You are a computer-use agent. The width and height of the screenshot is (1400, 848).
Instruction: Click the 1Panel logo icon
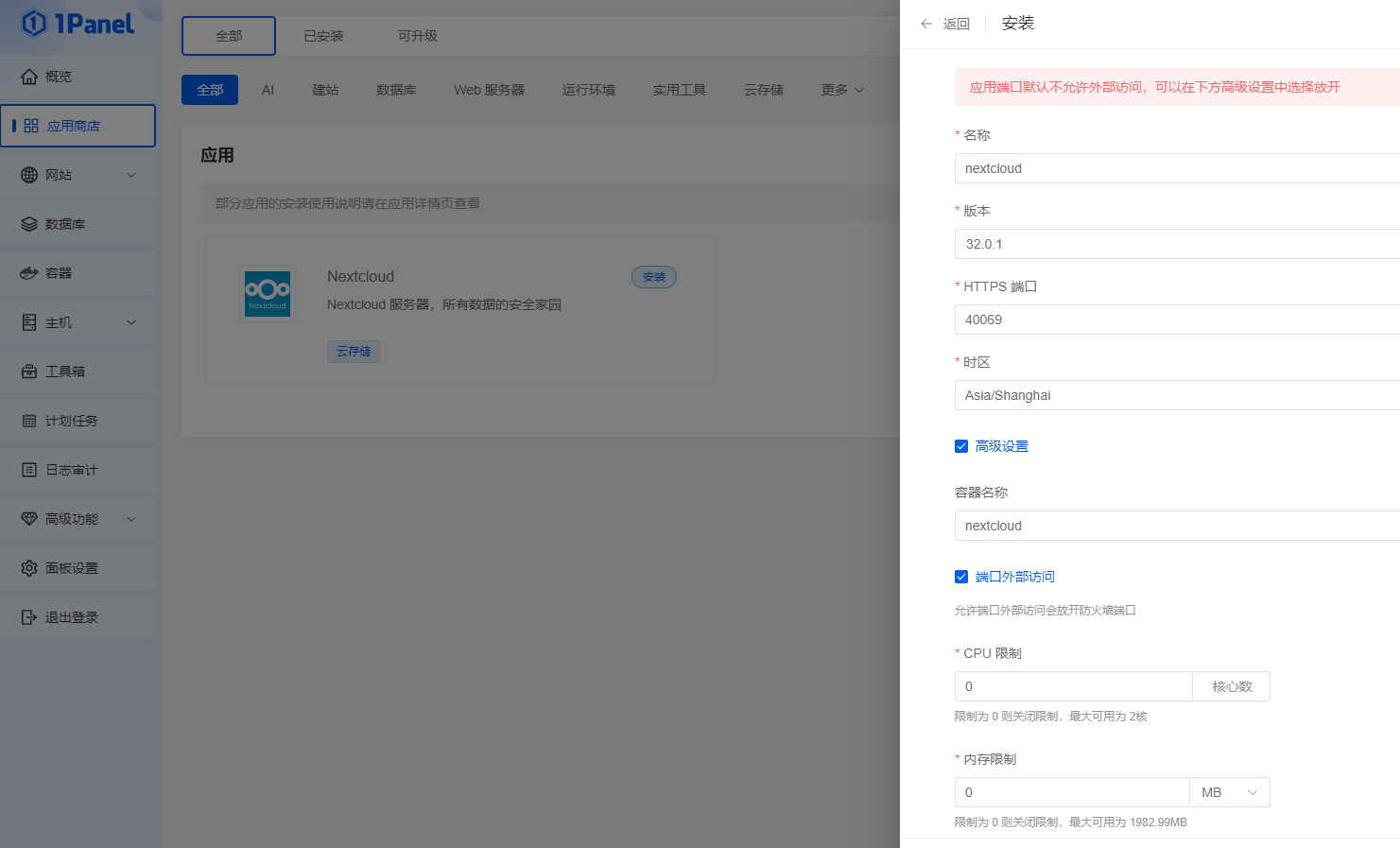[x=34, y=24]
